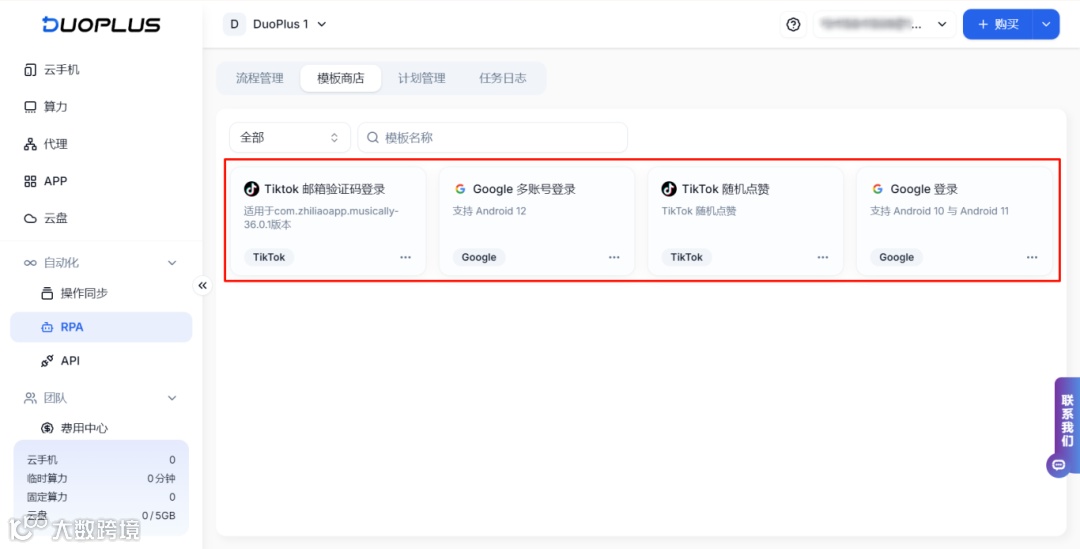Click the chat bubble icon under 联系我们
The width and height of the screenshot is (1080, 549).
(1059, 465)
